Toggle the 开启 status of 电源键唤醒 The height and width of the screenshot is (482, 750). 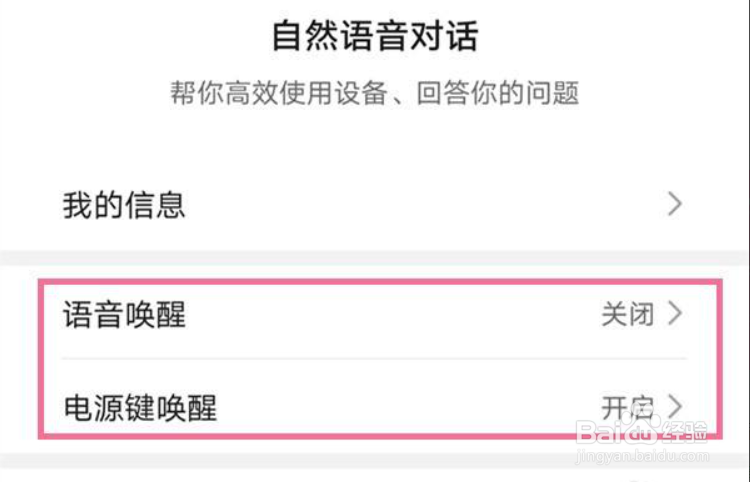(627, 407)
